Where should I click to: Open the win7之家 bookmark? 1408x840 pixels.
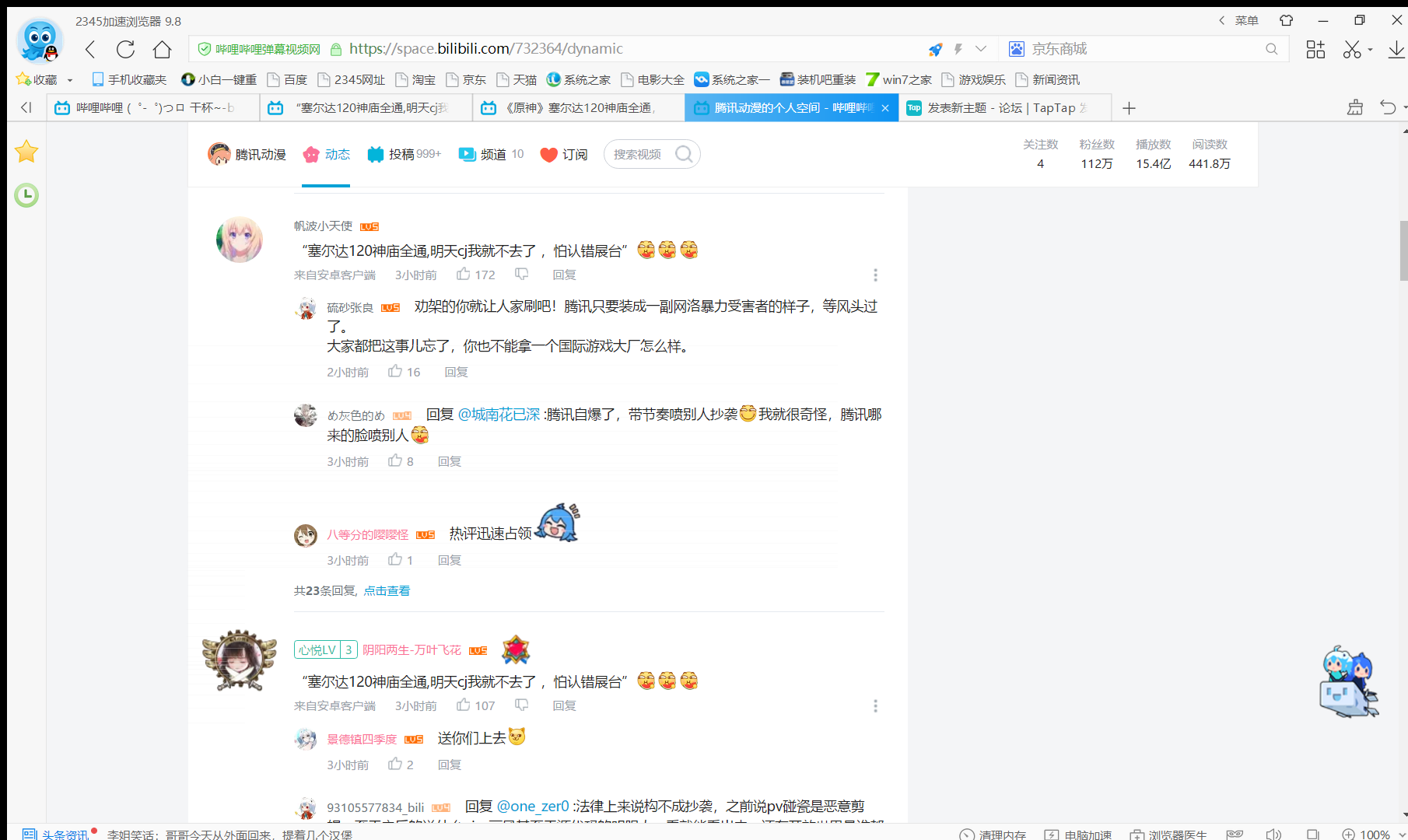(898, 79)
